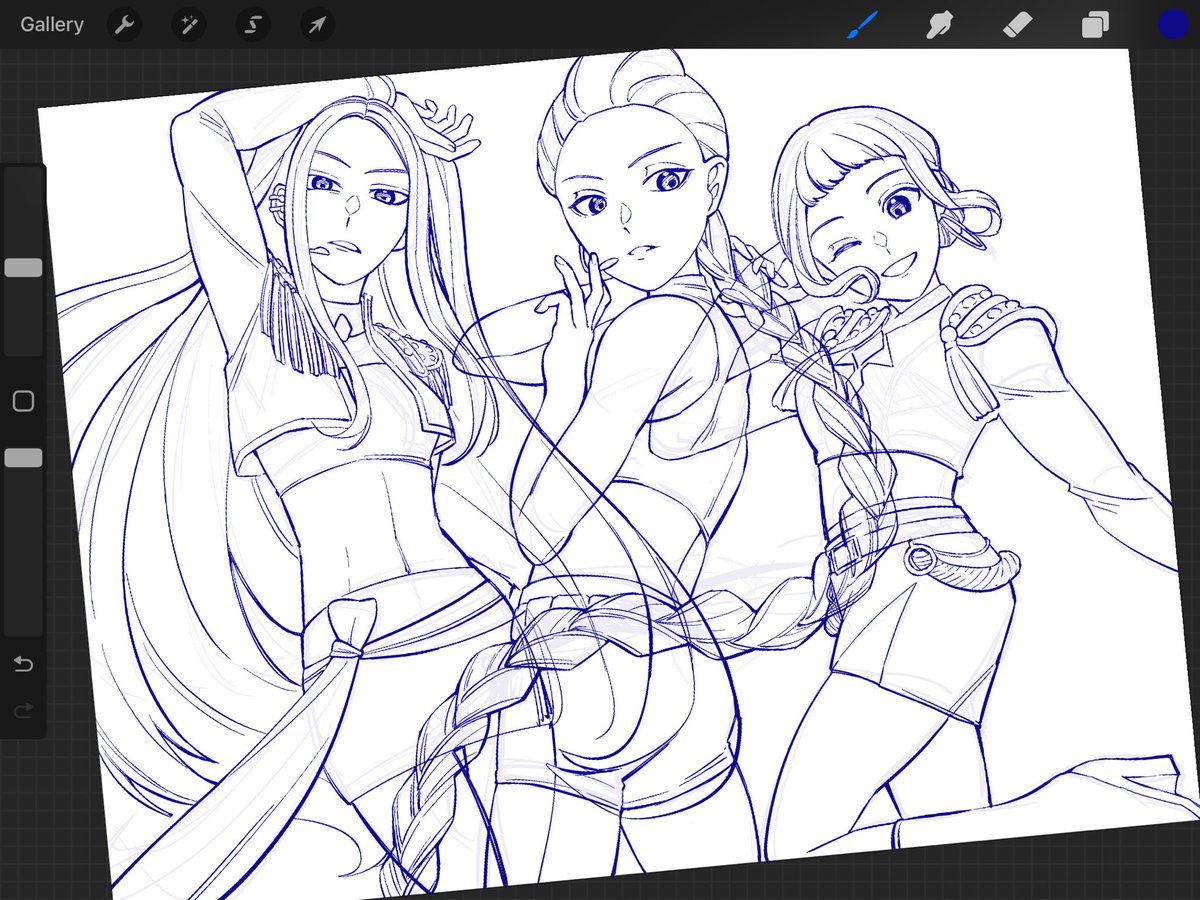Select the Smudge finger tool
Image resolution: width=1200 pixels, height=900 pixels.
[939, 25]
